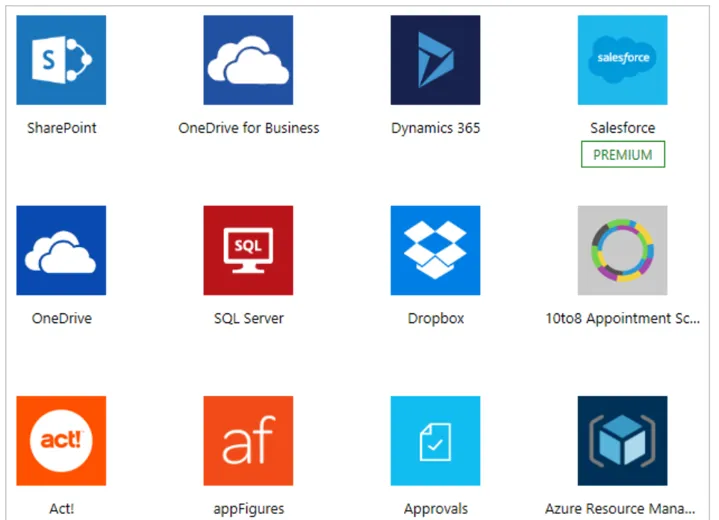This screenshot has height=520, width=719.
Task: Open the Dropbox connector icon
Action: click(x=435, y=250)
